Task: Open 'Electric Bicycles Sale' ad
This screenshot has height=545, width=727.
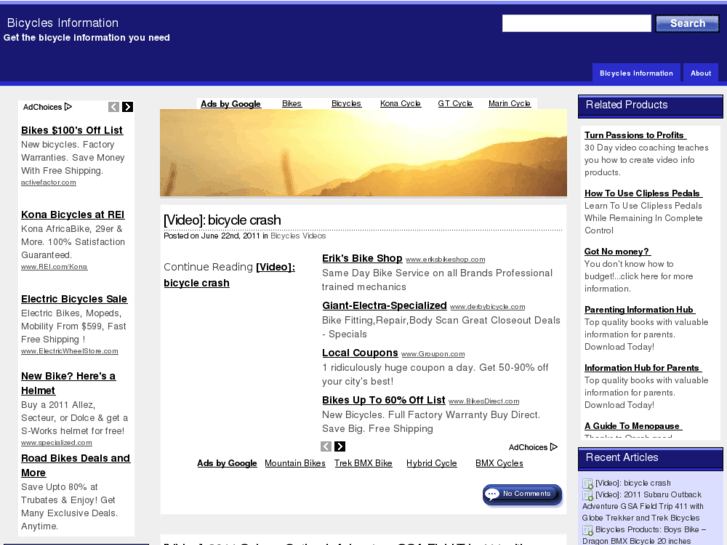Action: pyautogui.click(x=74, y=299)
